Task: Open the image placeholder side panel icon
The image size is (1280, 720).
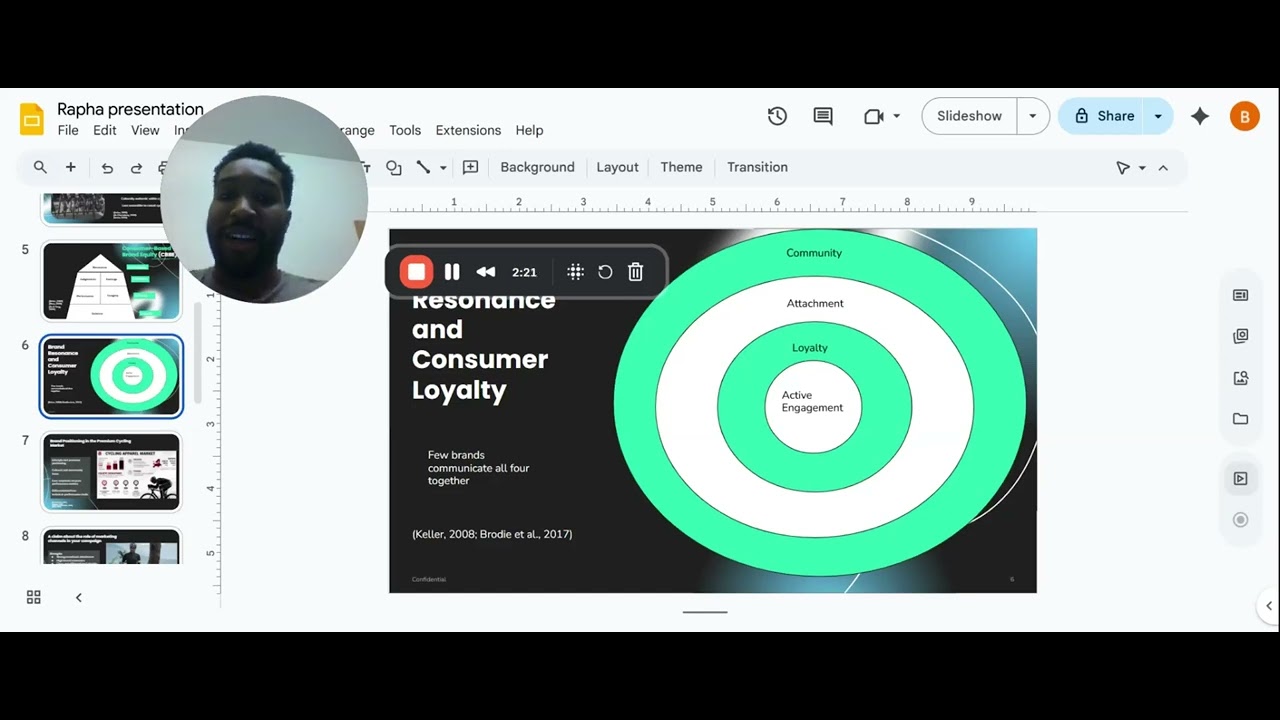Action: click(1241, 378)
